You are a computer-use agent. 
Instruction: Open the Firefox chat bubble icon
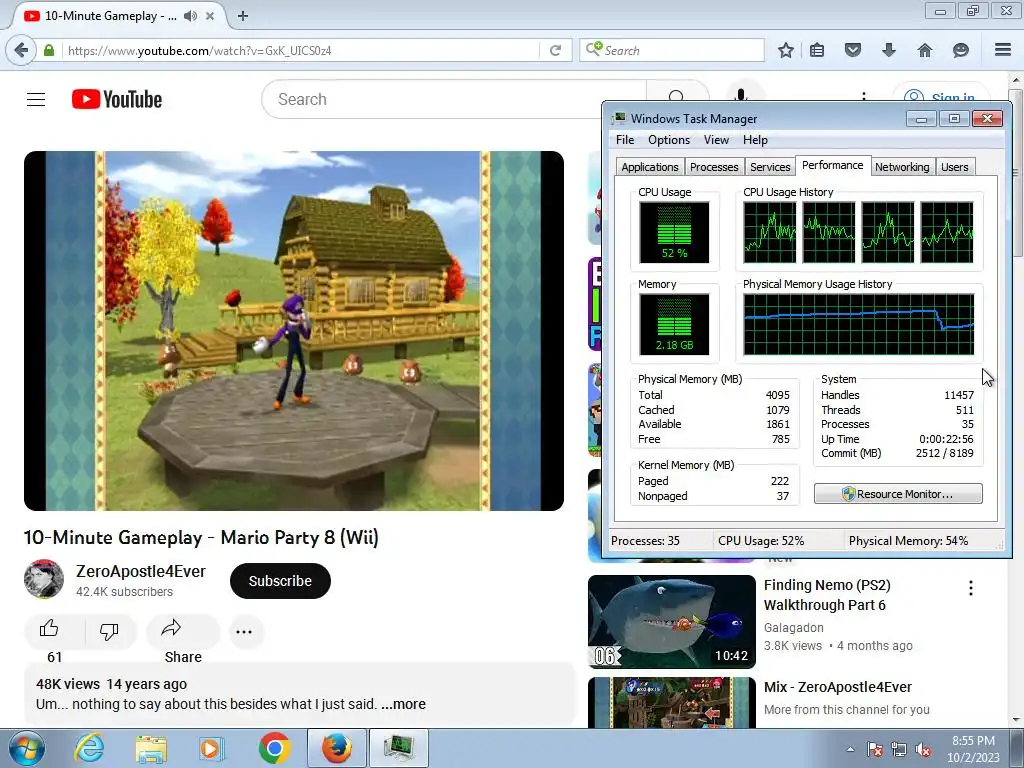point(961,50)
